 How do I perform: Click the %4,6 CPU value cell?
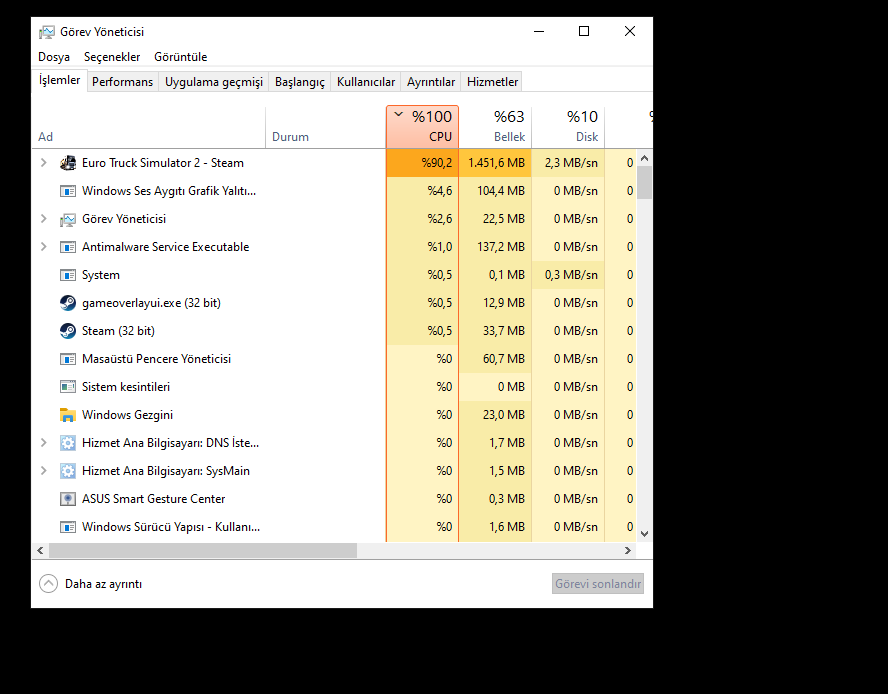pos(422,191)
